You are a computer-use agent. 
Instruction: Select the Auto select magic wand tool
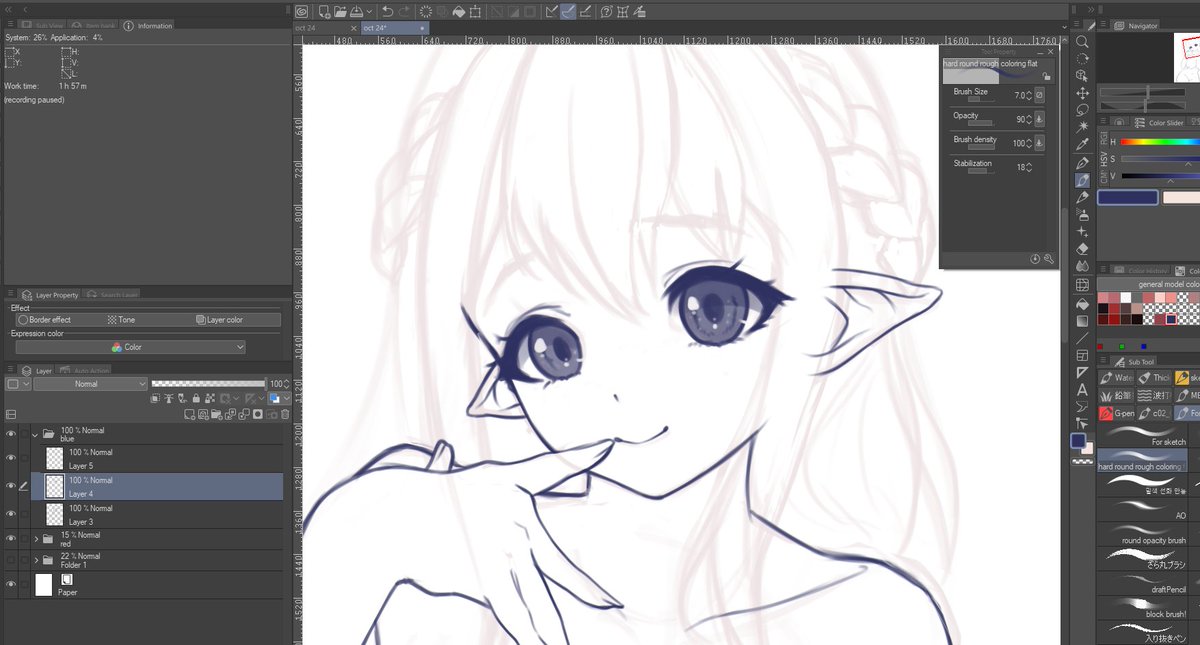(1082, 127)
